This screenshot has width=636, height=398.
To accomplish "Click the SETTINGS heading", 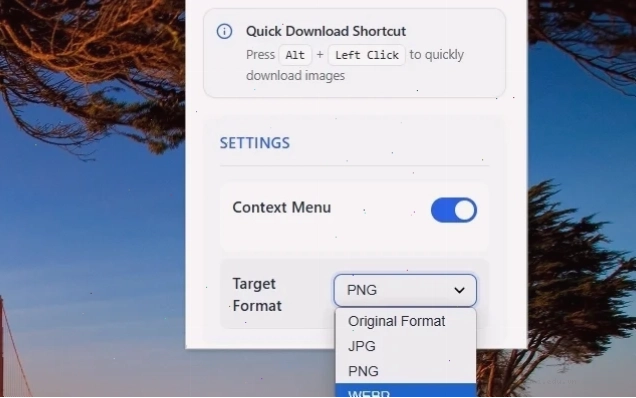I will tap(255, 143).
